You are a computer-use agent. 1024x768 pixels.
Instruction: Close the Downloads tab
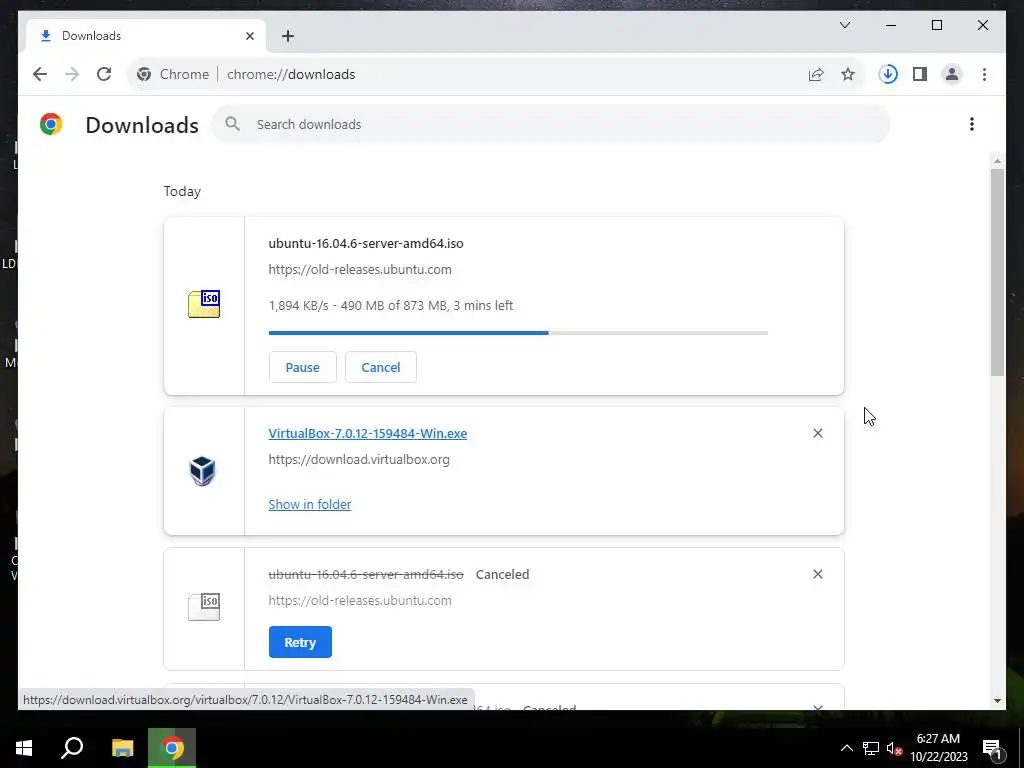[249, 36]
